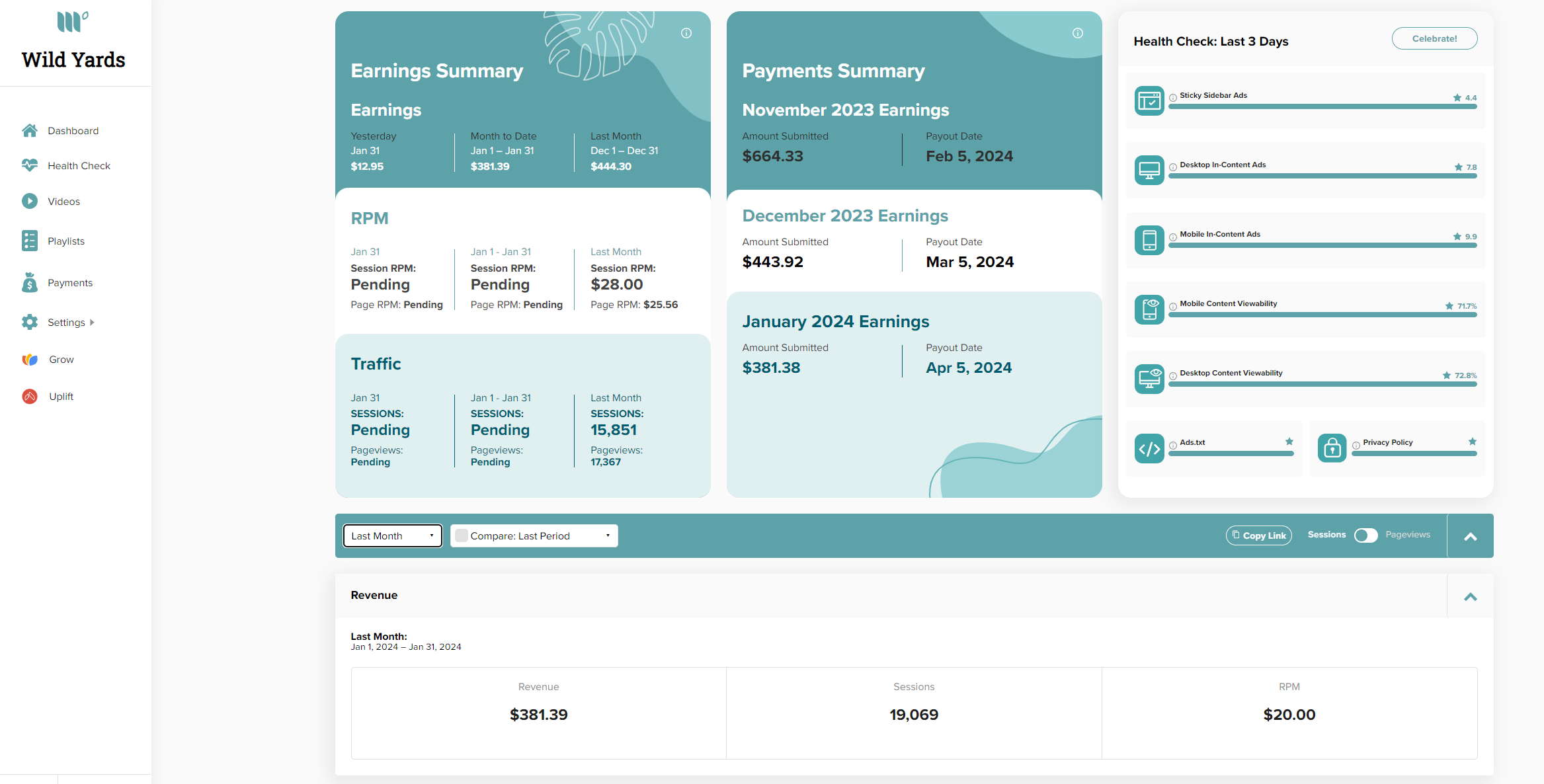Click the Celebrate! button
The height and width of the screenshot is (784, 1544).
1434,38
